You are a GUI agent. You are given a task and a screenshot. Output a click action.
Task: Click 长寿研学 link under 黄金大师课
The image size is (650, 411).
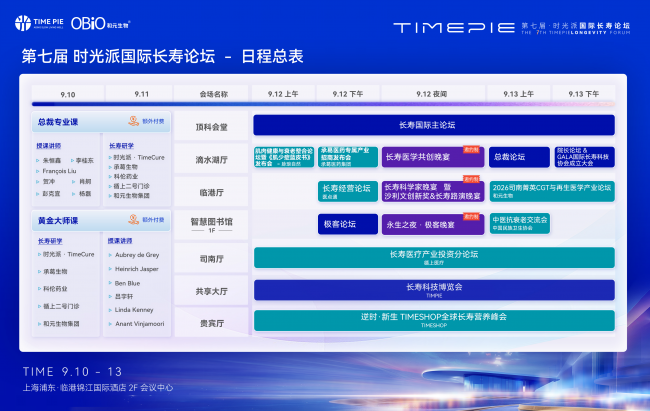[x=50, y=241]
